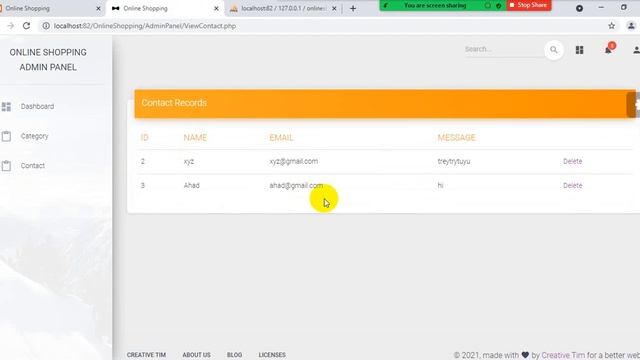Click the round search magnifier button
640x360 pixels.
coord(554,50)
